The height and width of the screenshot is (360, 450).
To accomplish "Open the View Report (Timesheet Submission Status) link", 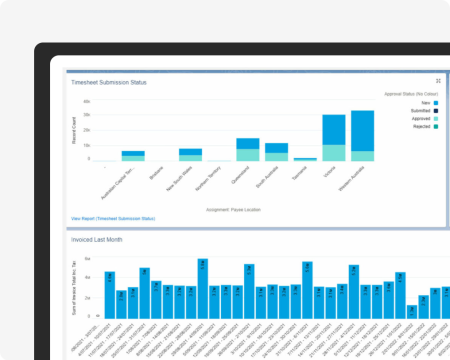I will click(113, 219).
